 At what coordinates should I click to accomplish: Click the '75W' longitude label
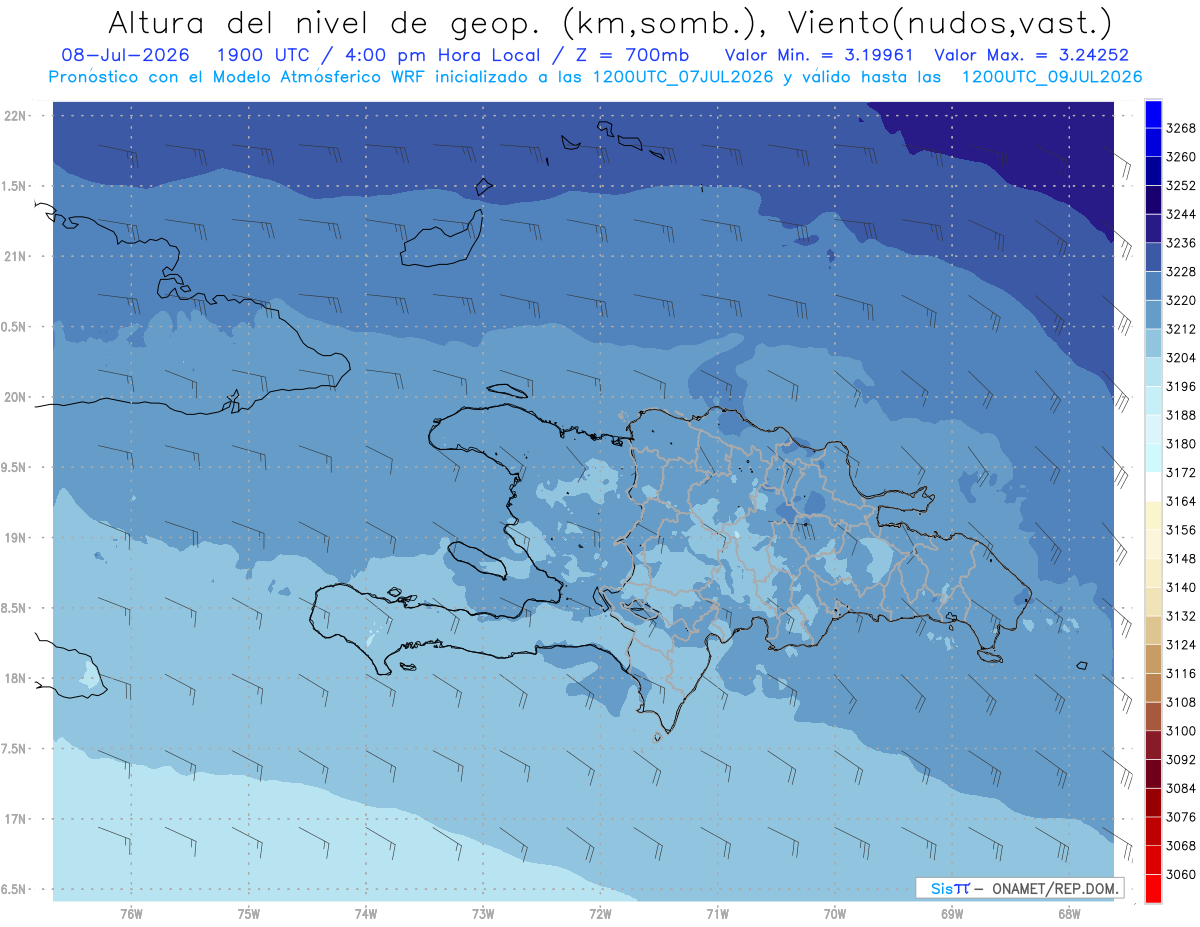tap(249, 912)
